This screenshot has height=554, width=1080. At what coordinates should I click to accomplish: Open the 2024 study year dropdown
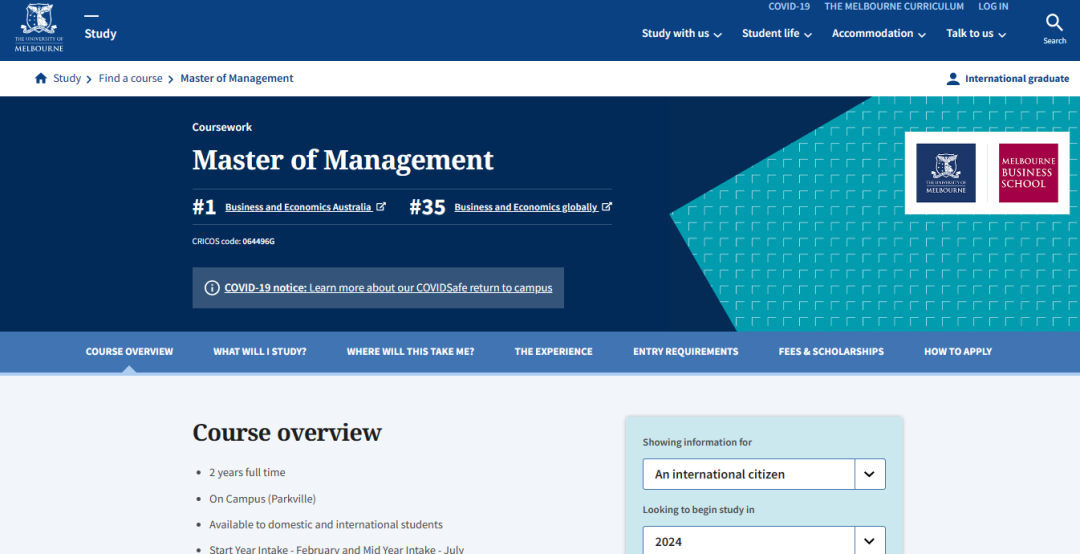coord(764,541)
